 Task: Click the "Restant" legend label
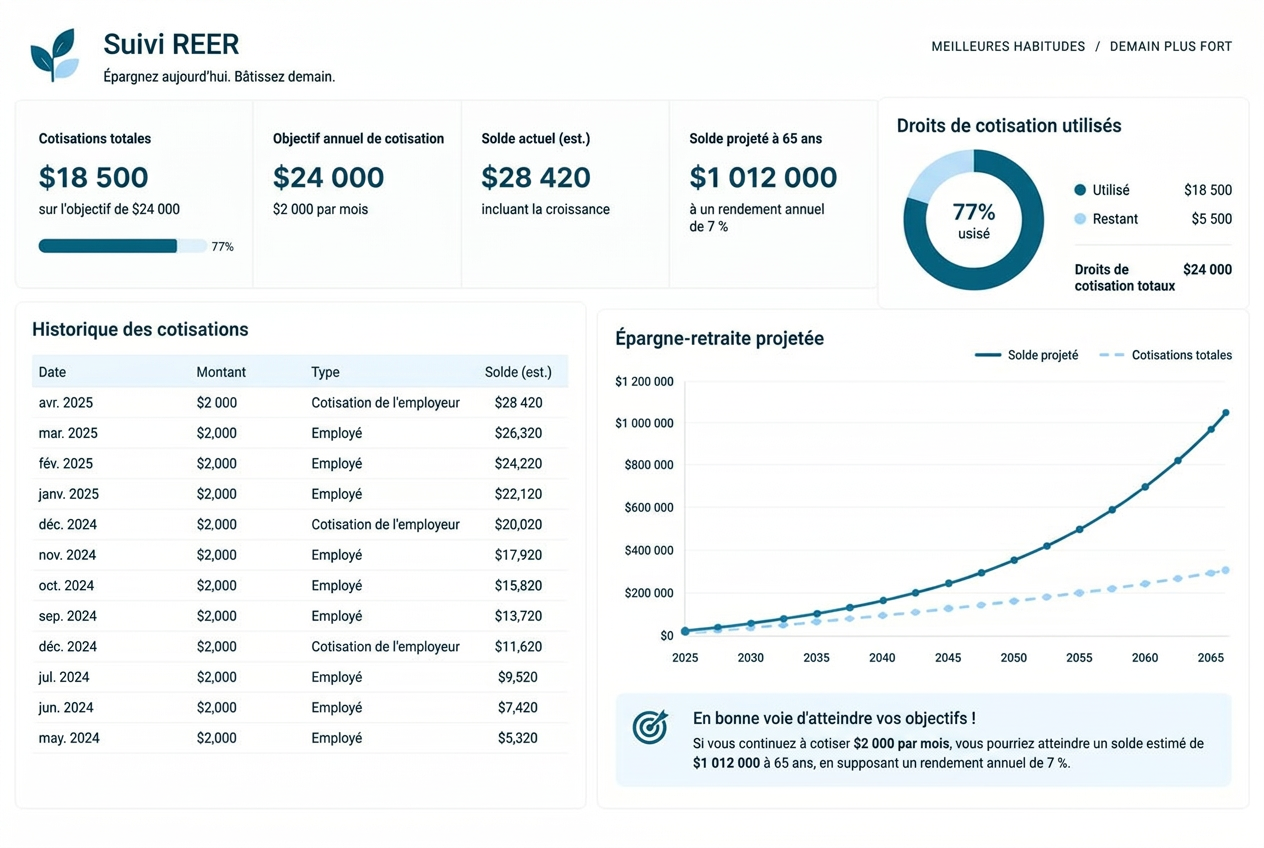(x=1115, y=219)
